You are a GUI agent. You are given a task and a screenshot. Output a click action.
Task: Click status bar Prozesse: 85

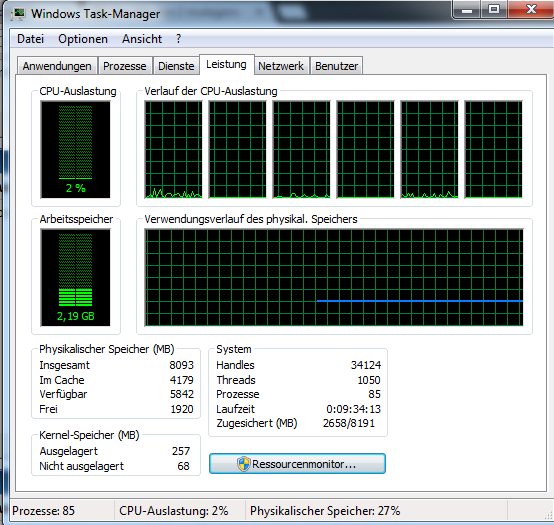pyautogui.click(x=43, y=511)
